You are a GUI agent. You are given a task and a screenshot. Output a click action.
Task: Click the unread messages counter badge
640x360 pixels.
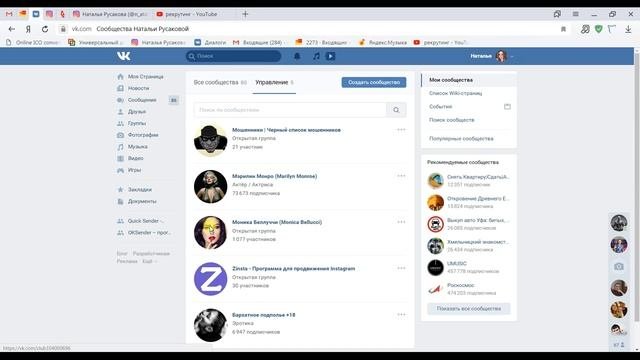point(174,100)
